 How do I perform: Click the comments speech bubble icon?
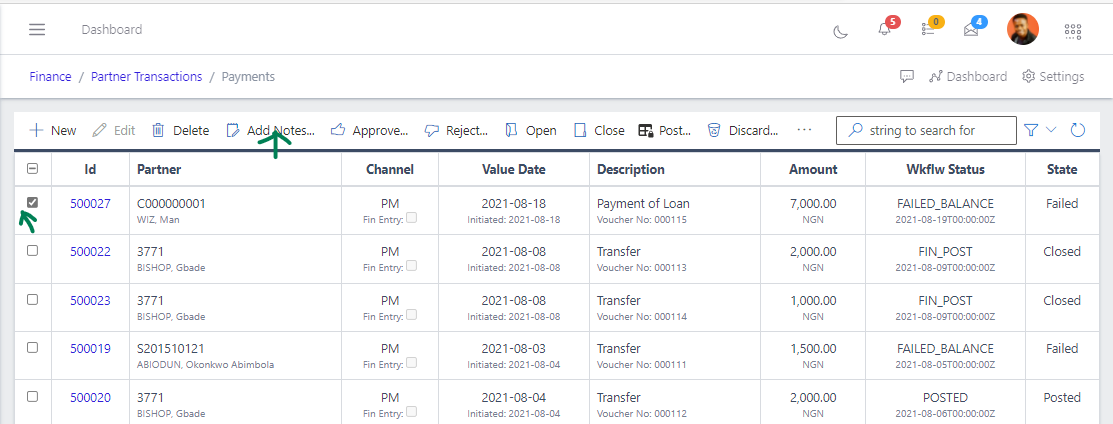point(906,77)
